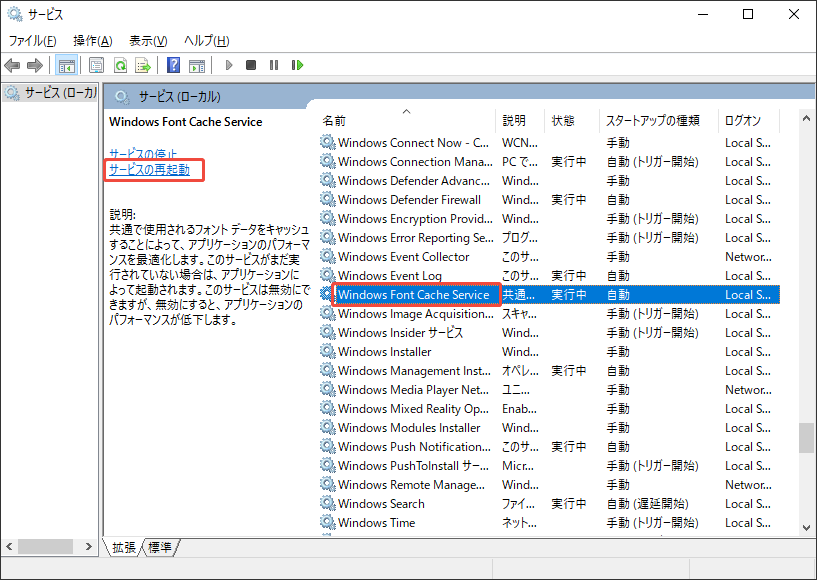Open the ヘルプ(H) menu
817x580 pixels.
point(206,41)
